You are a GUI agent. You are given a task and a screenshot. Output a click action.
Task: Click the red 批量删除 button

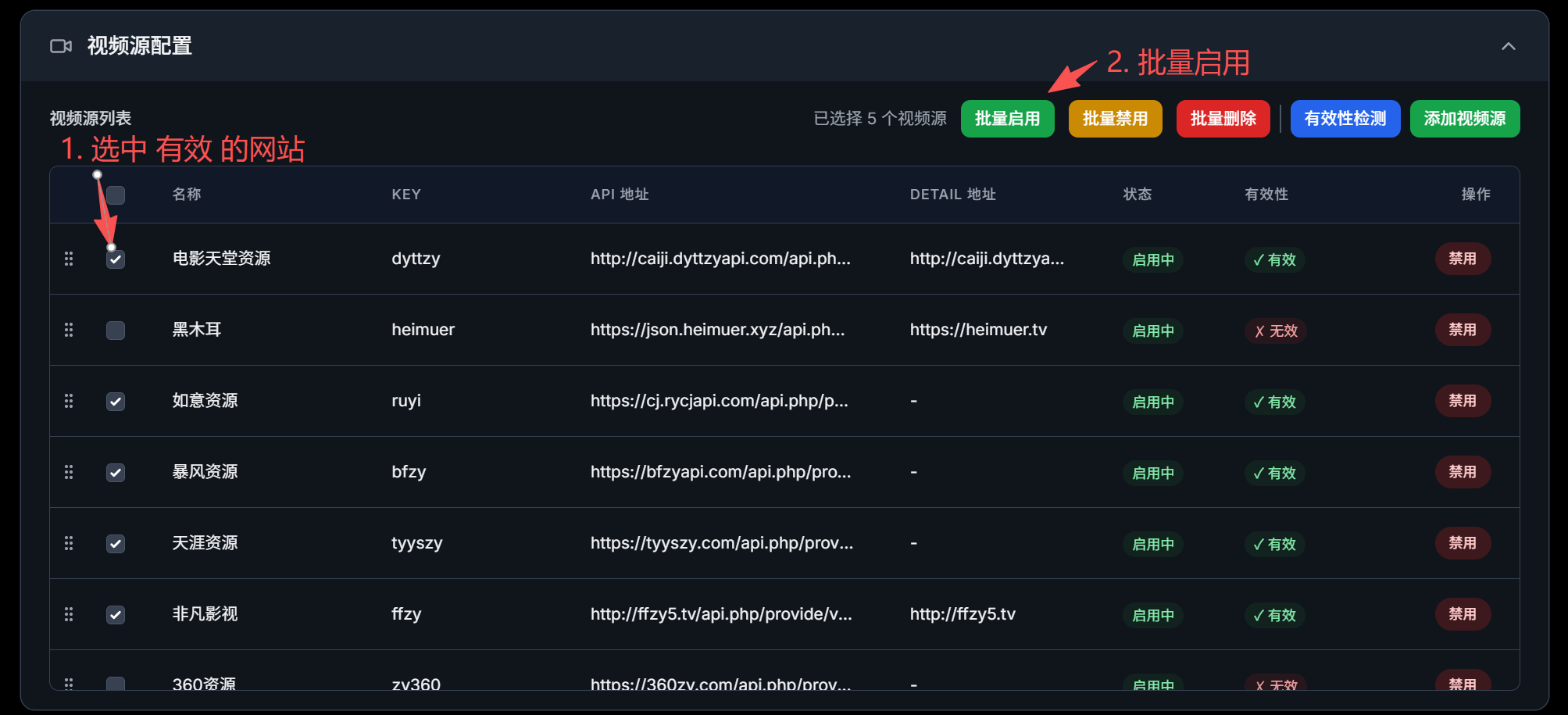coord(1223,119)
